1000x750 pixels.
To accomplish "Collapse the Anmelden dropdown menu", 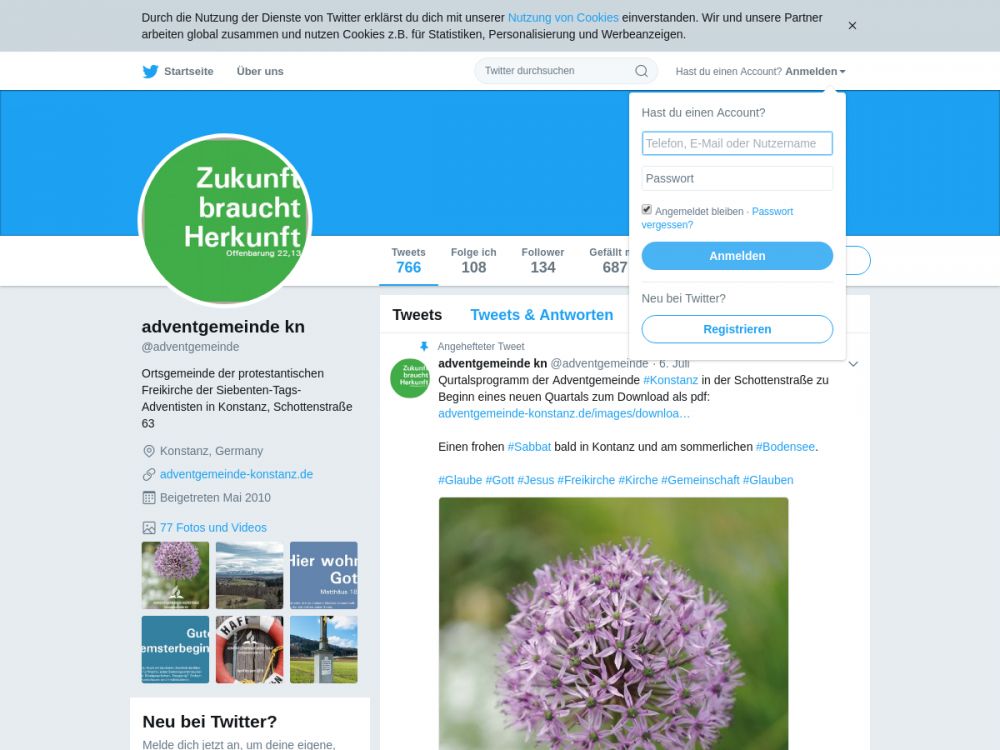I will [815, 71].
